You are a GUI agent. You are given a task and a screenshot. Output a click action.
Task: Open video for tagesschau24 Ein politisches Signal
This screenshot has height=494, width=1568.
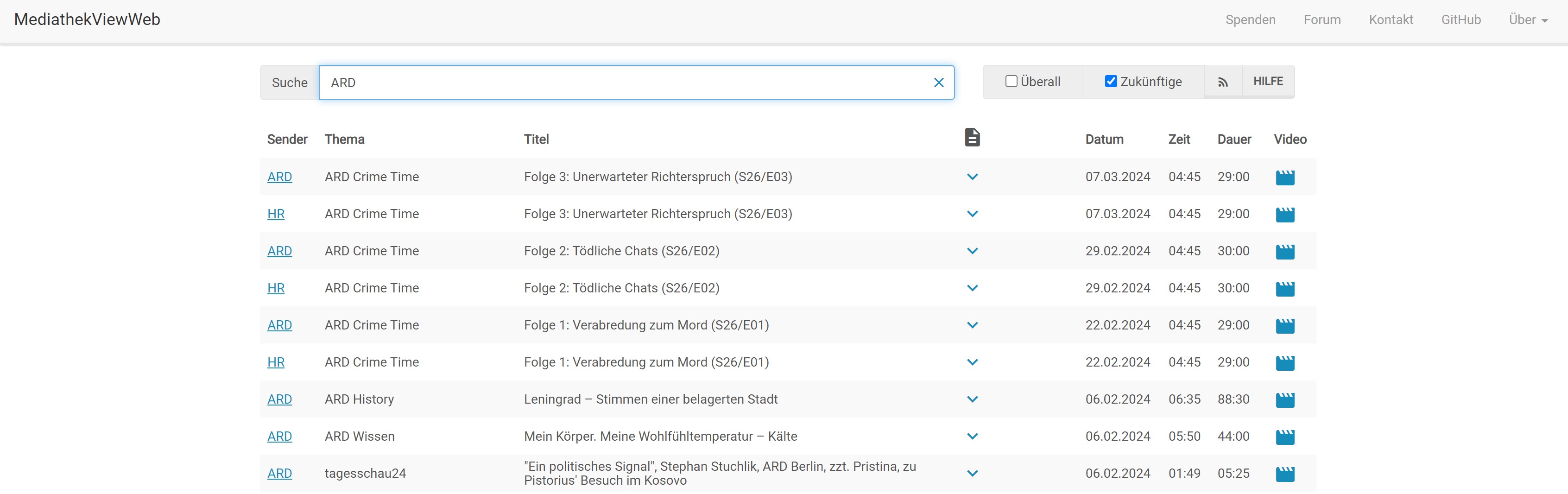[x=1285, y=474]
